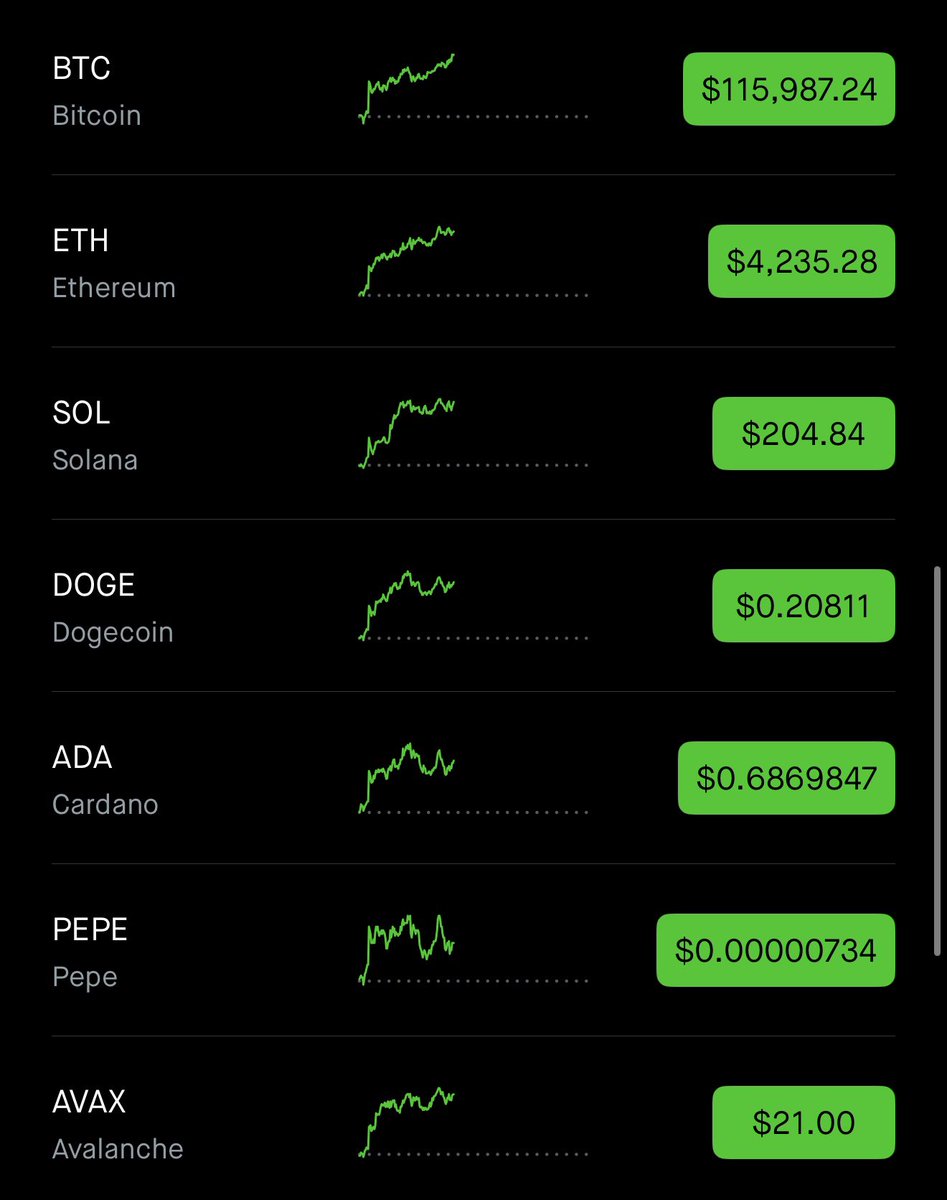Tap the Solana price button $204.84
947x1200 pixels.
pyautogui.click(x=803, y=434)
